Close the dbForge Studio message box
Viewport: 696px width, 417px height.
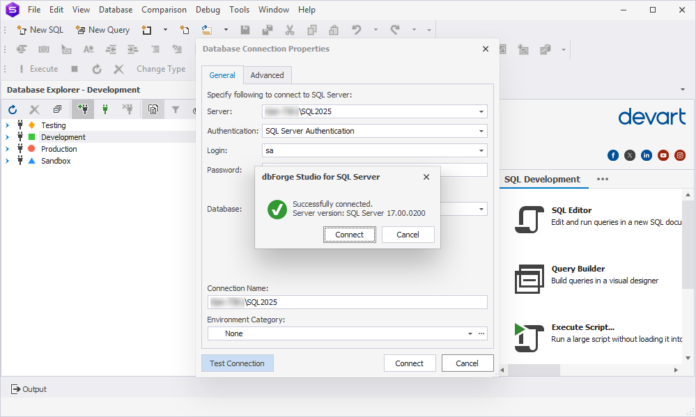click(x=426, y=177)
